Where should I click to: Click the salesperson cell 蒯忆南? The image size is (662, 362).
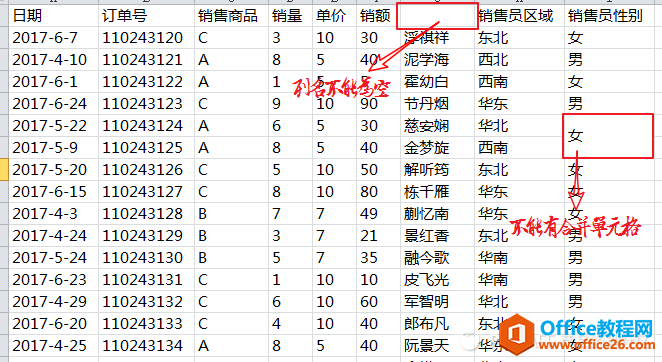click(x=437, y=214)
